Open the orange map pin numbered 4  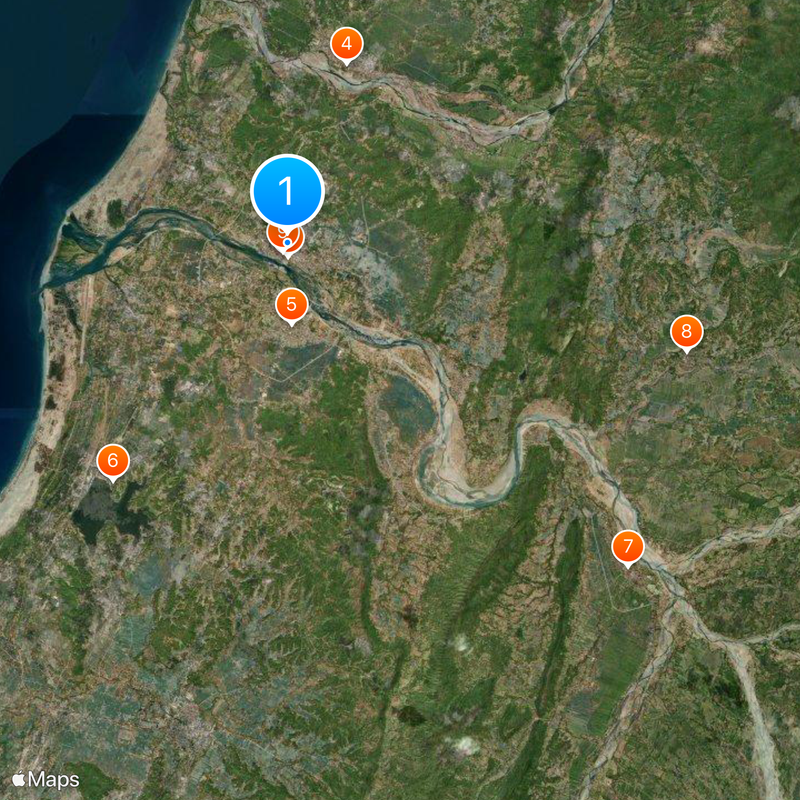pyautogui.click(x=347, y=45)
